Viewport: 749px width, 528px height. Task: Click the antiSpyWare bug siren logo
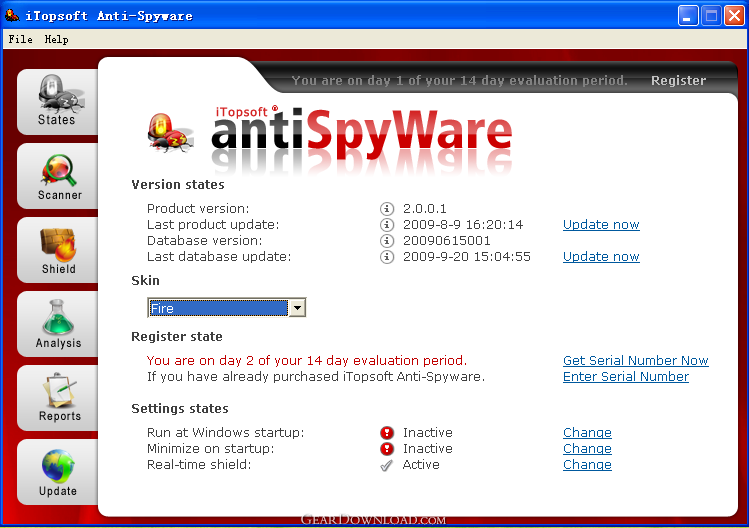(x=170, y=133)
